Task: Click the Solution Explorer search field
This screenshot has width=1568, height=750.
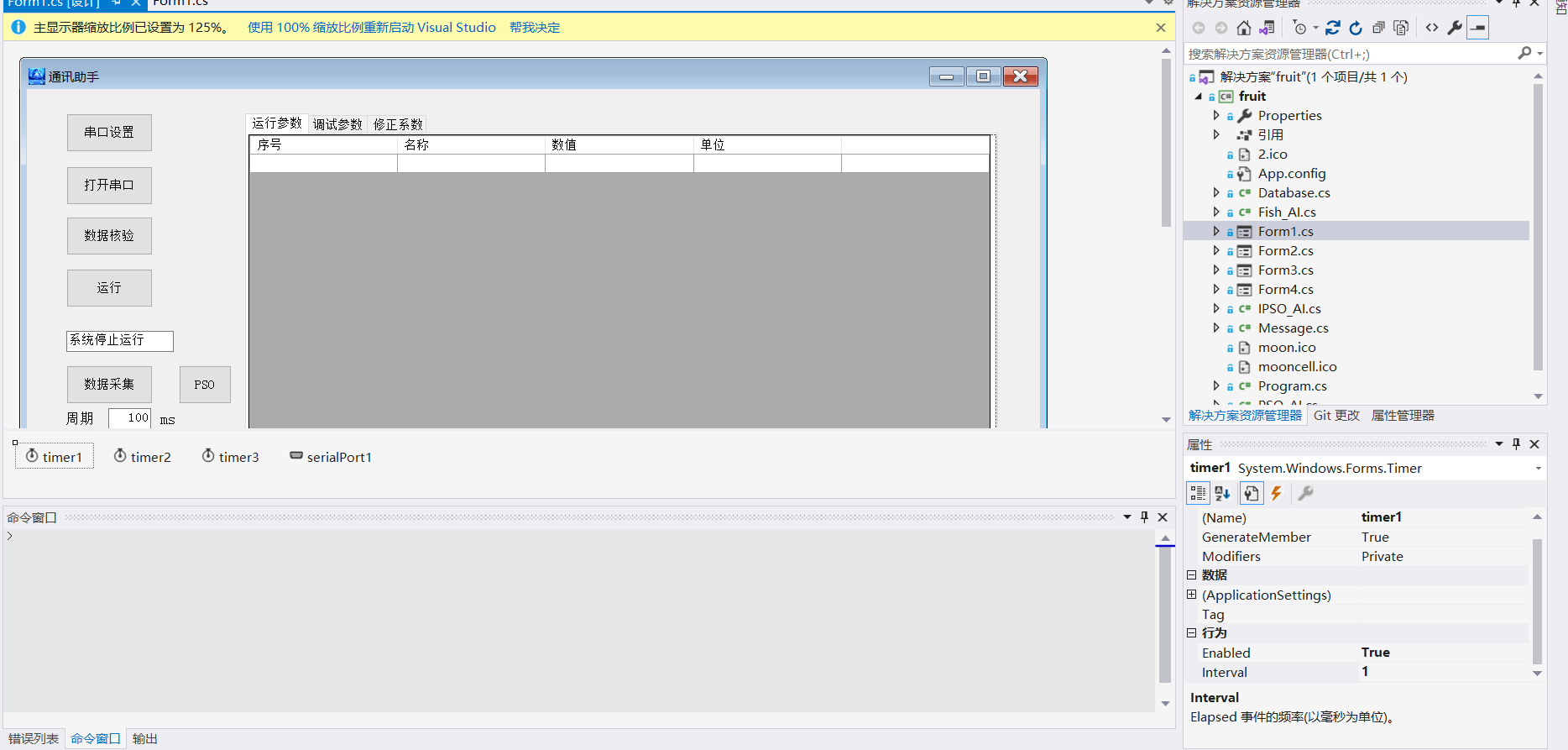Action: click(x=1351, y=54)
